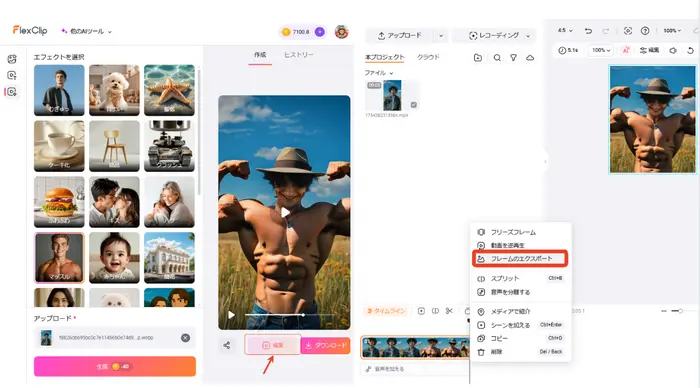Select the highlighted third left sidebar tool icon
This screenshot has width=700, height=388.
(x=12, y=92)
